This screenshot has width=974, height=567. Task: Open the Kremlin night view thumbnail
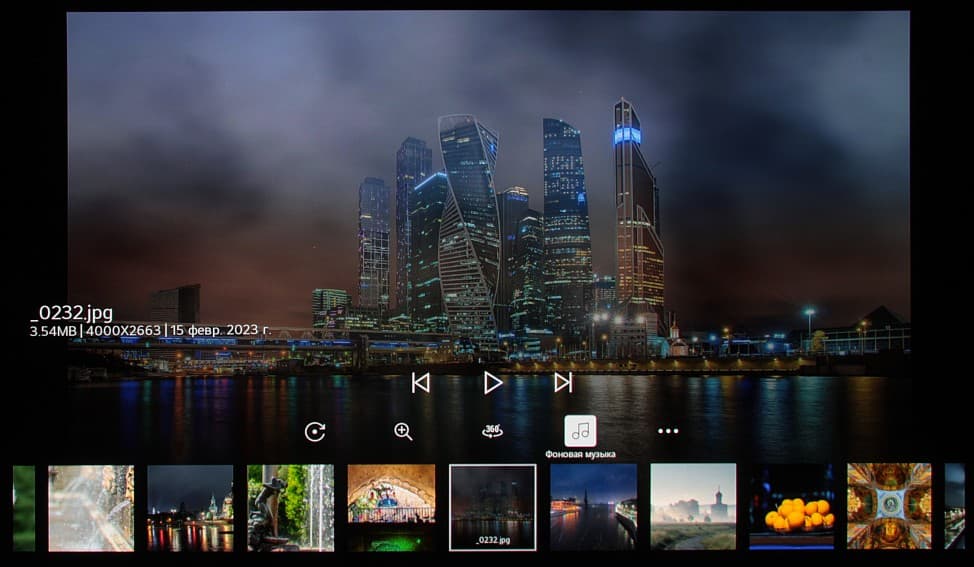[190, 508]
